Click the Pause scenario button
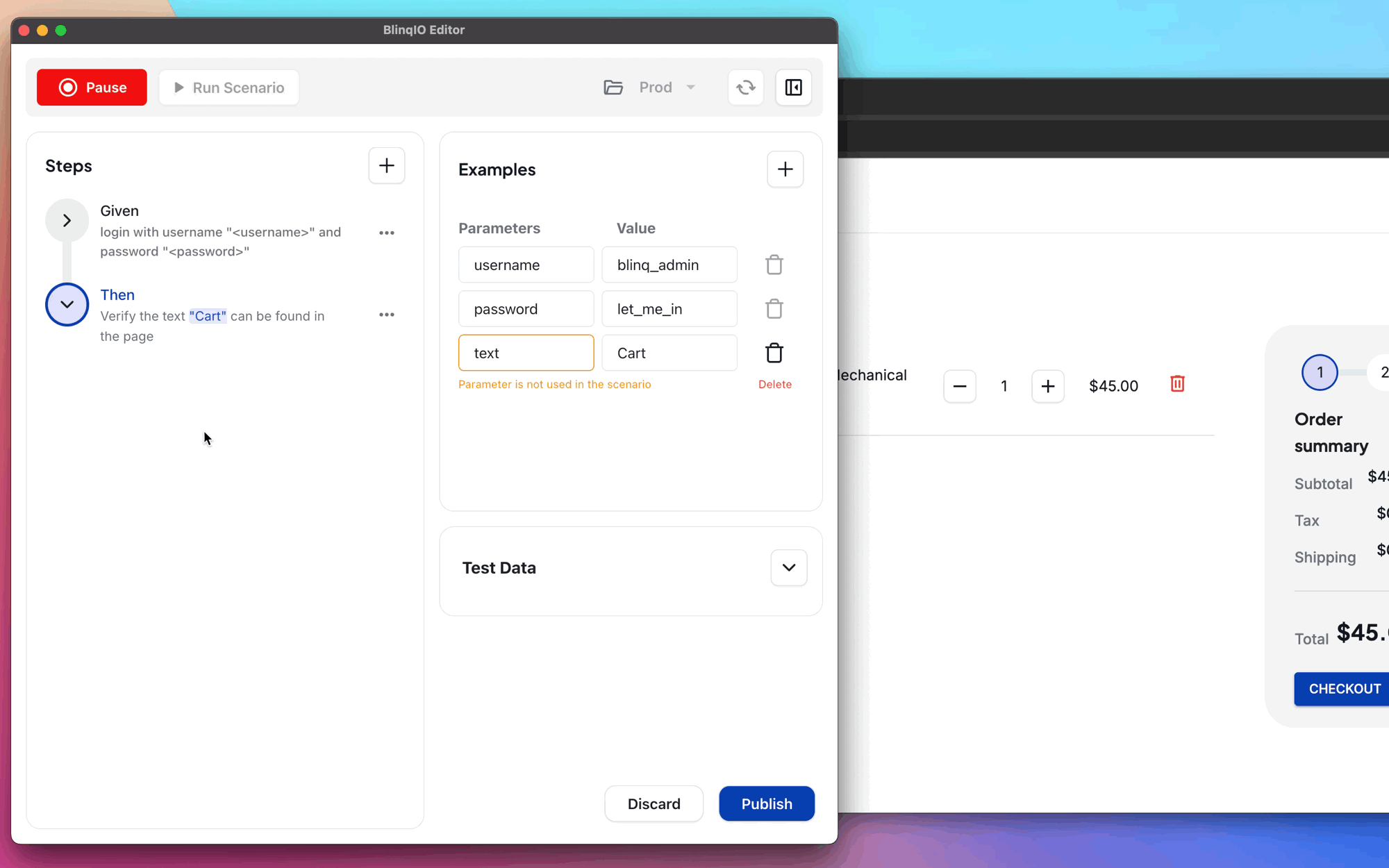Viewport: 1389px width, 868px height. (x=92, y=87)
